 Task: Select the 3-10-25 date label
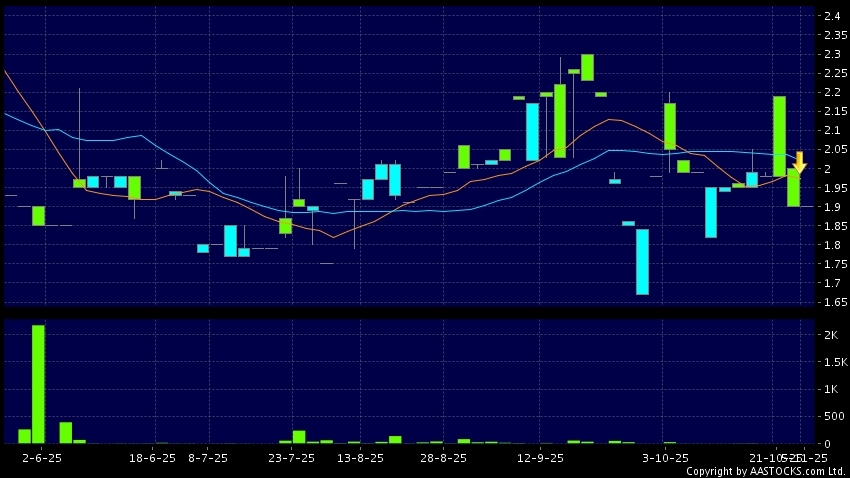(x=665, y=457)
